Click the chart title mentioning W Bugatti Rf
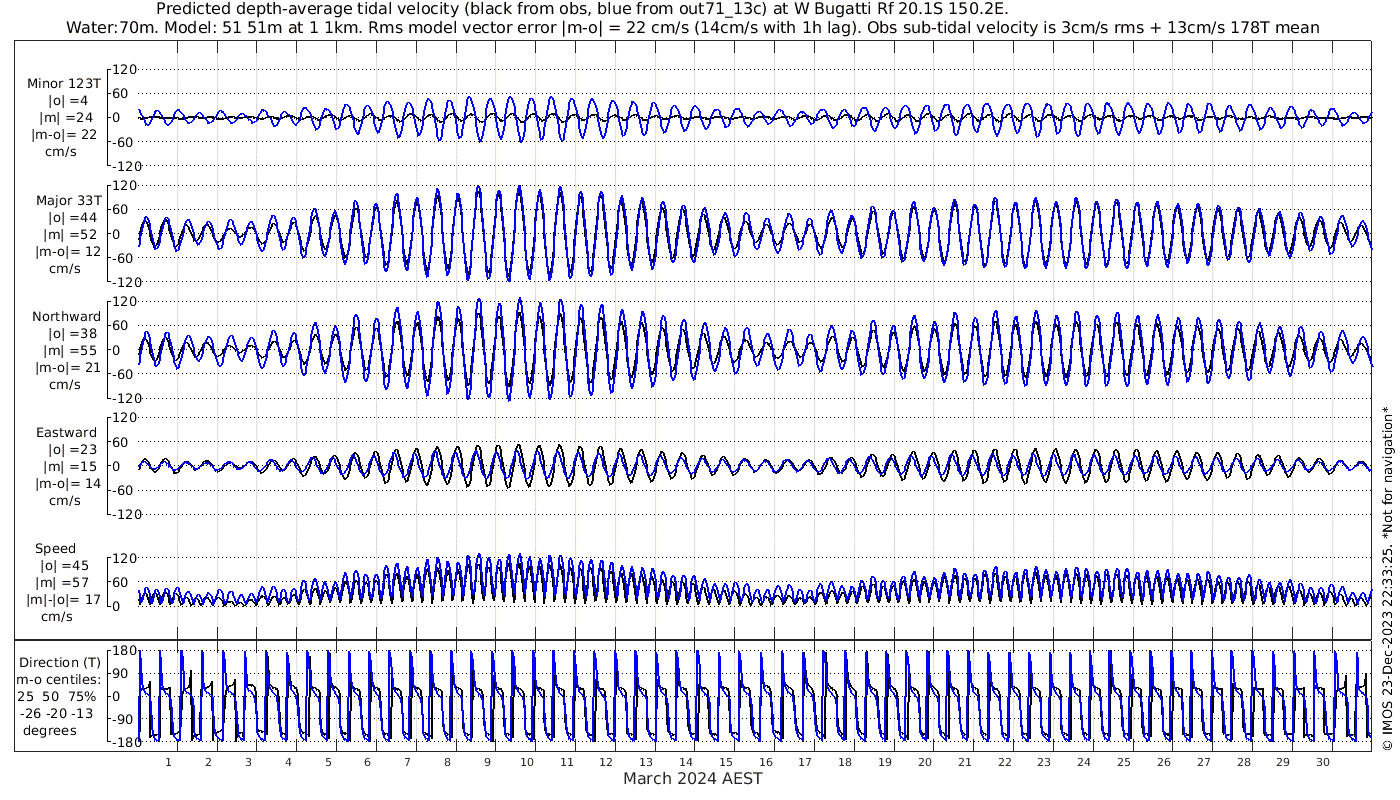The image size is (1400, 800). coord(583,9)
